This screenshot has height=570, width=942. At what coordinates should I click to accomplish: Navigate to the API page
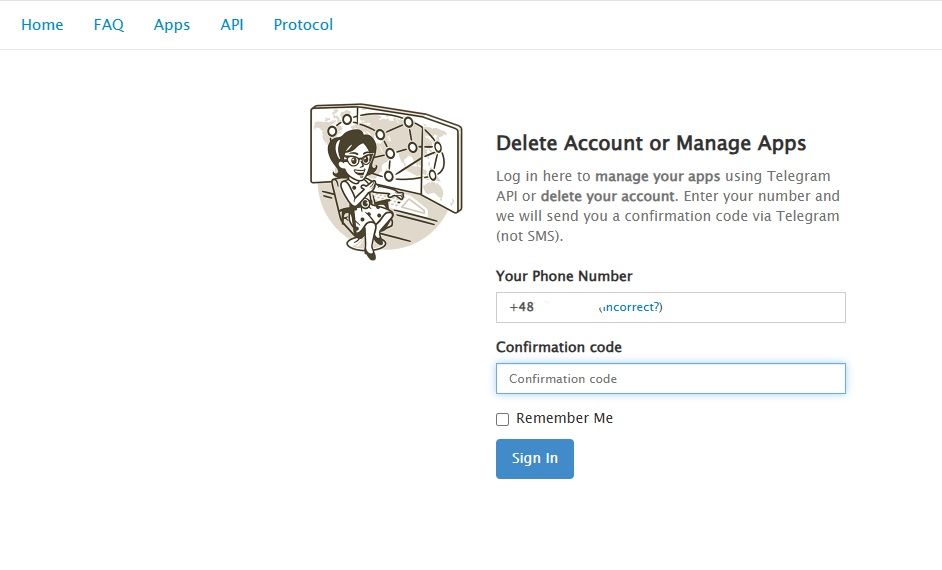pyautogui.click(x=232, y=25)
